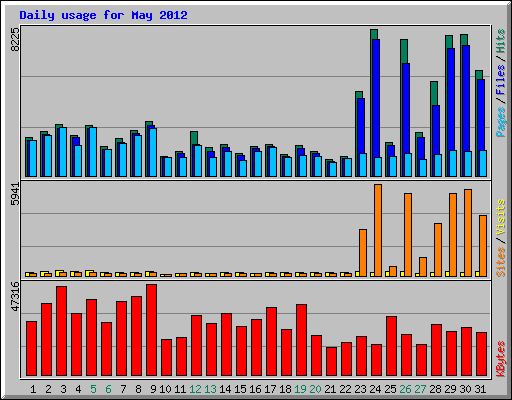Screen dimensions: 512x400
Task: Click the dark blue files bar for day 28
Action: 436,130
